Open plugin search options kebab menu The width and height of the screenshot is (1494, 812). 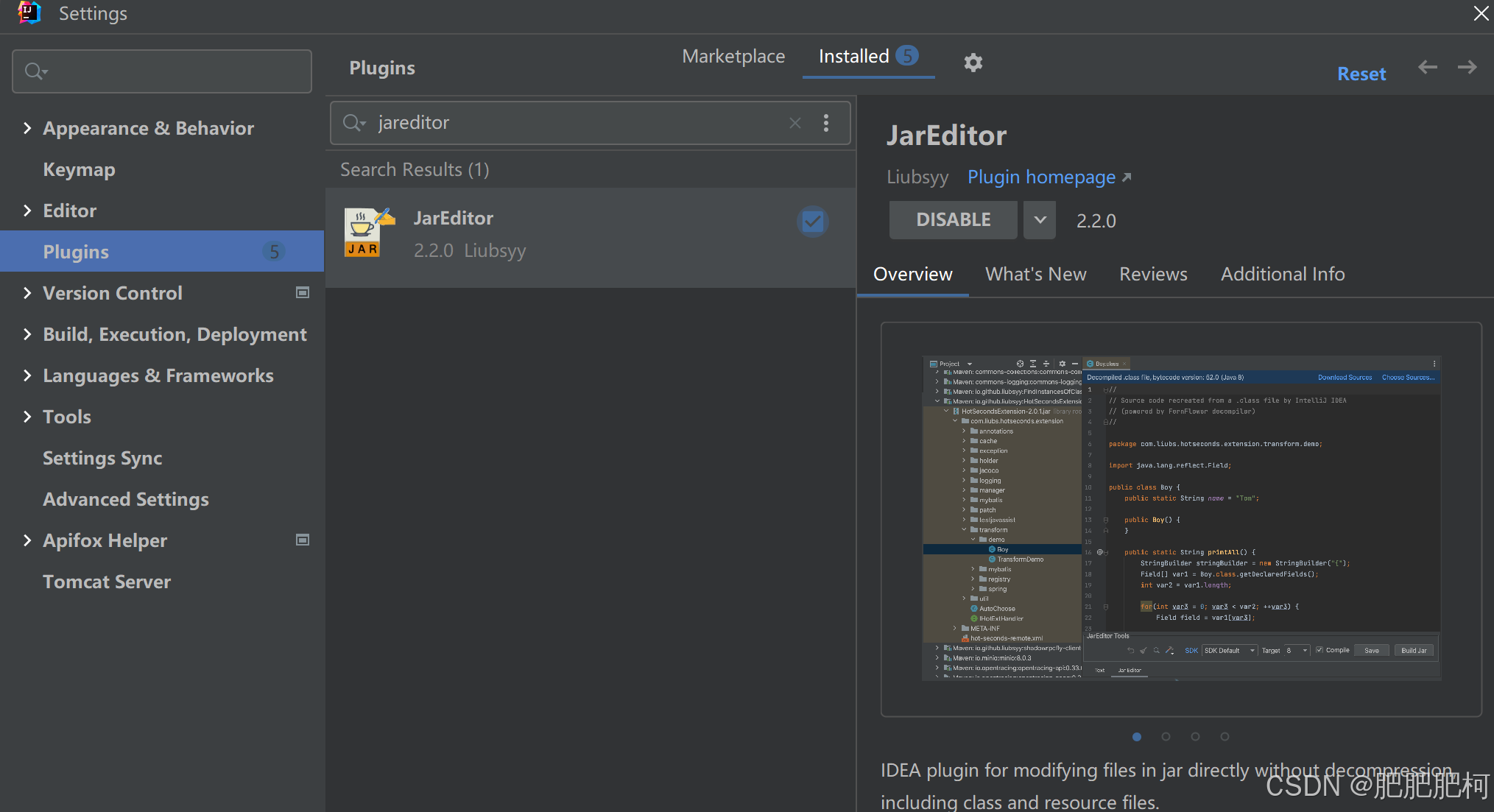tap(826, 123)
